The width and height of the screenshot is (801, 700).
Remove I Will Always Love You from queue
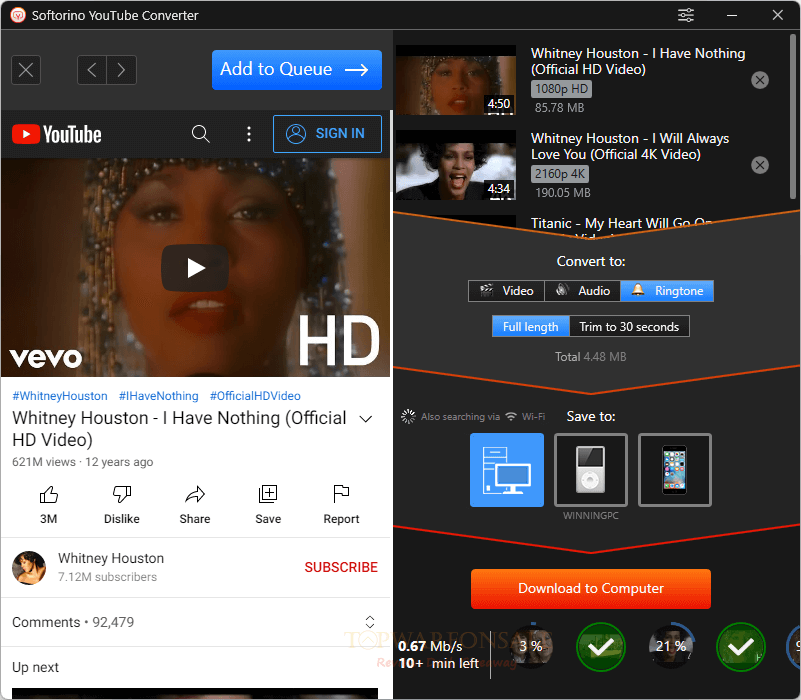click(760, 165)
